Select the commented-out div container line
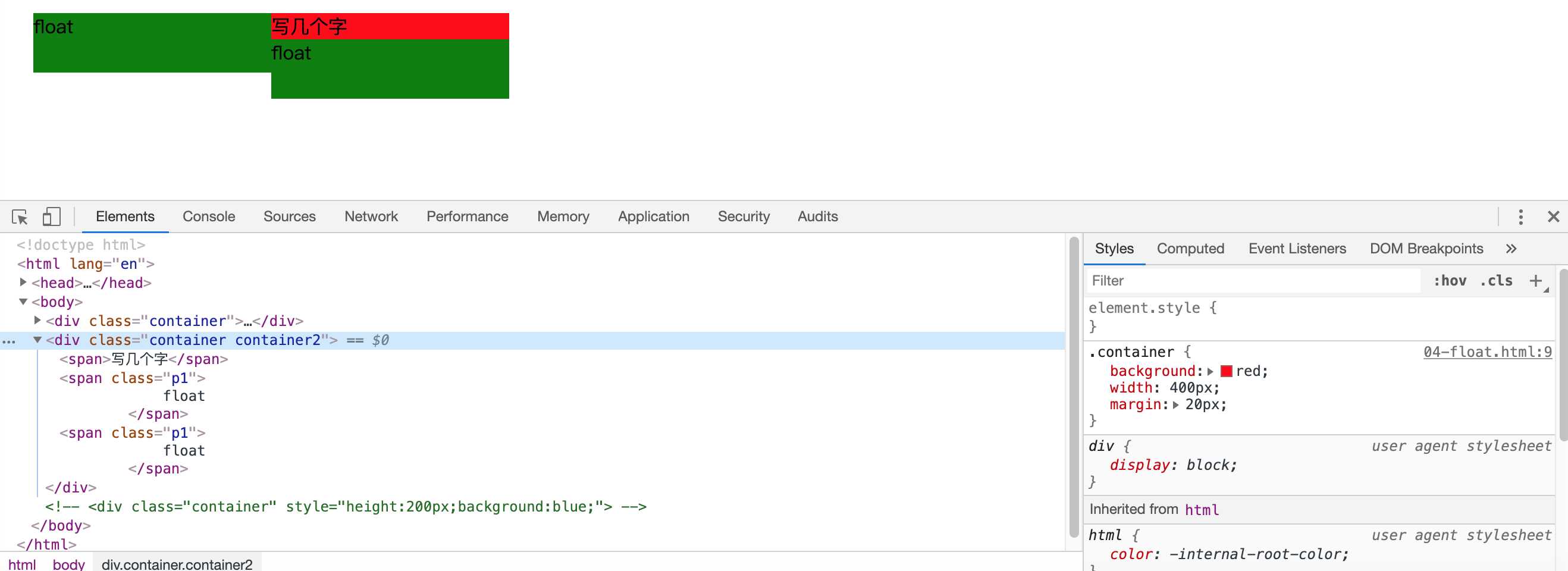 (x=346, y=507)
